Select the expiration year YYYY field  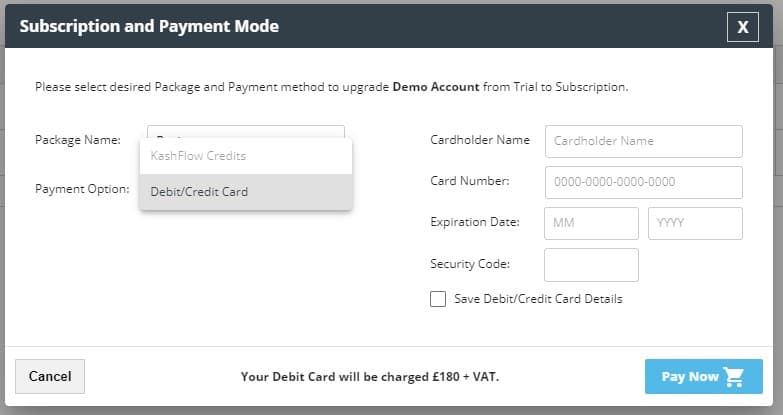pyautogui.click(x=695, y=223)
